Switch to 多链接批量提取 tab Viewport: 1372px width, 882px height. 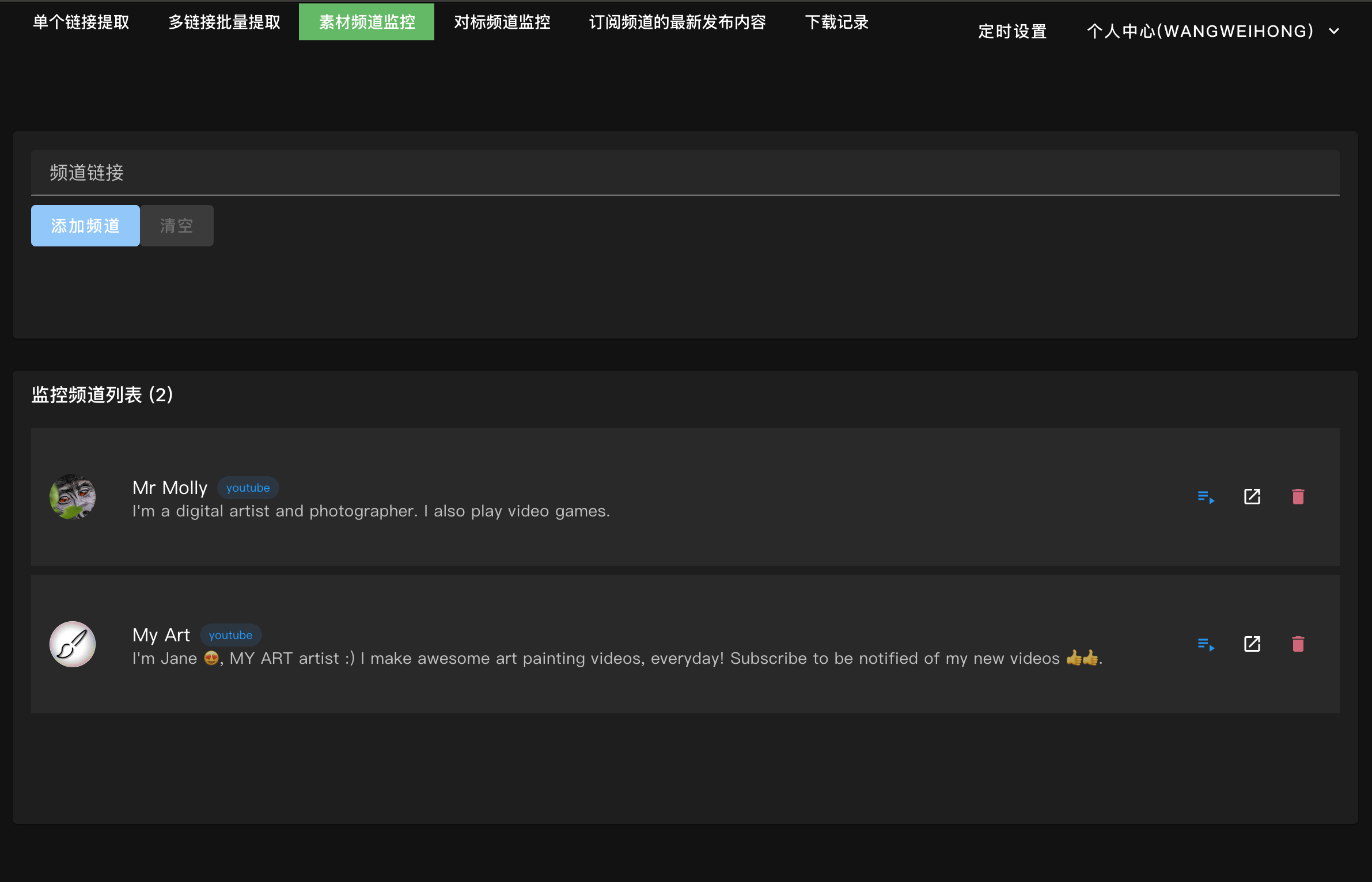(225, 22)
